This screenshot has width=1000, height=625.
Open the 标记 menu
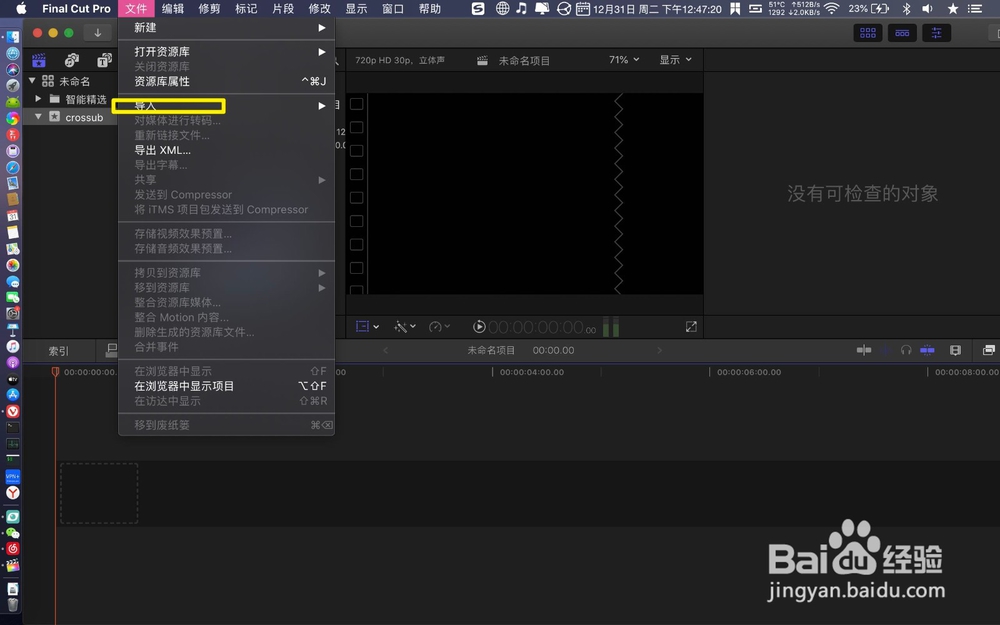[246, 8]
